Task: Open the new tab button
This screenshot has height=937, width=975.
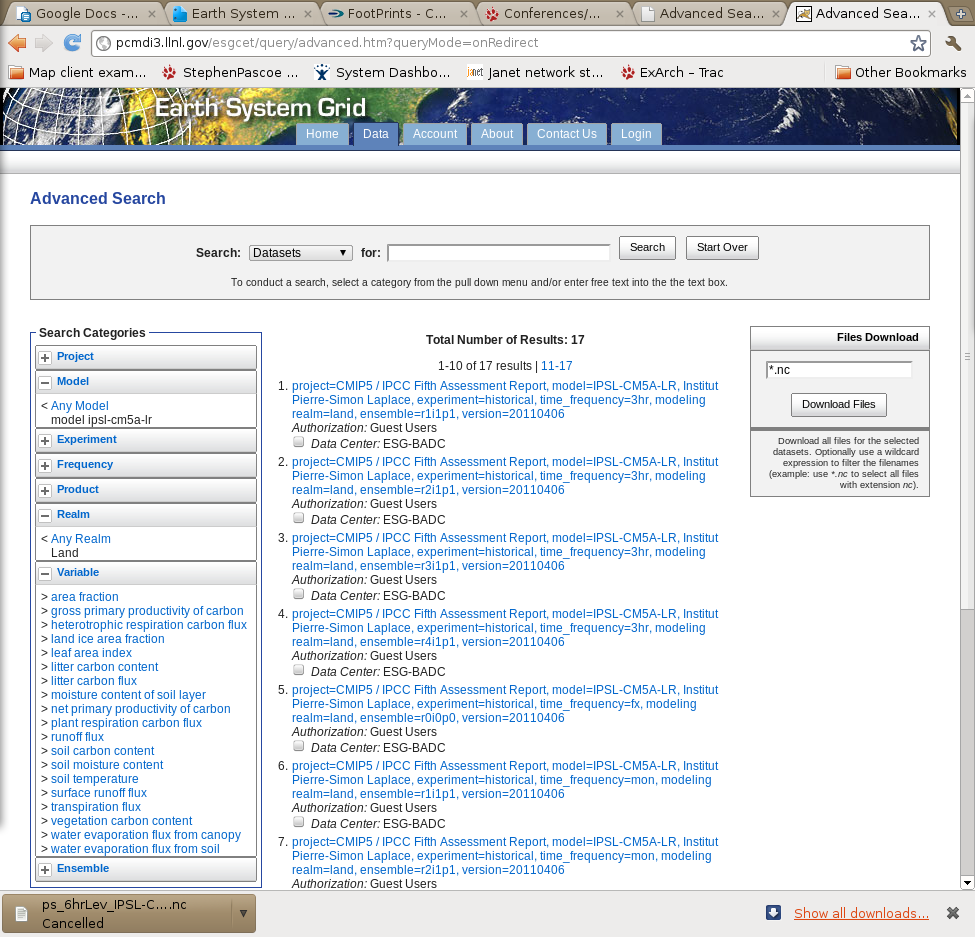Action: [x=962, y=13]
